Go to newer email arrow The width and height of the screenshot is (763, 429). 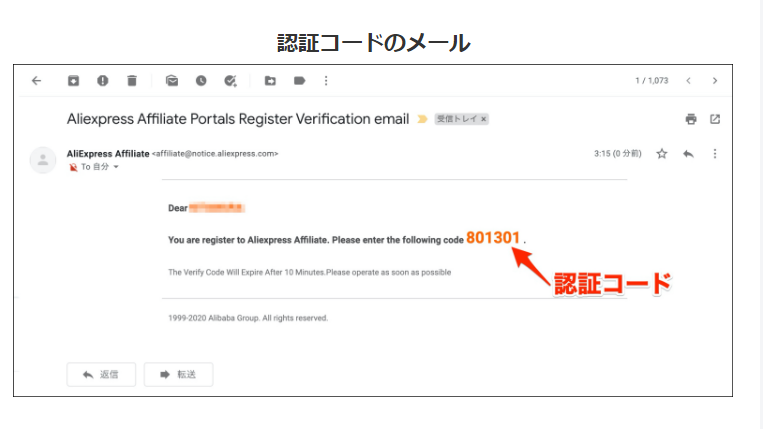[689, 81]
